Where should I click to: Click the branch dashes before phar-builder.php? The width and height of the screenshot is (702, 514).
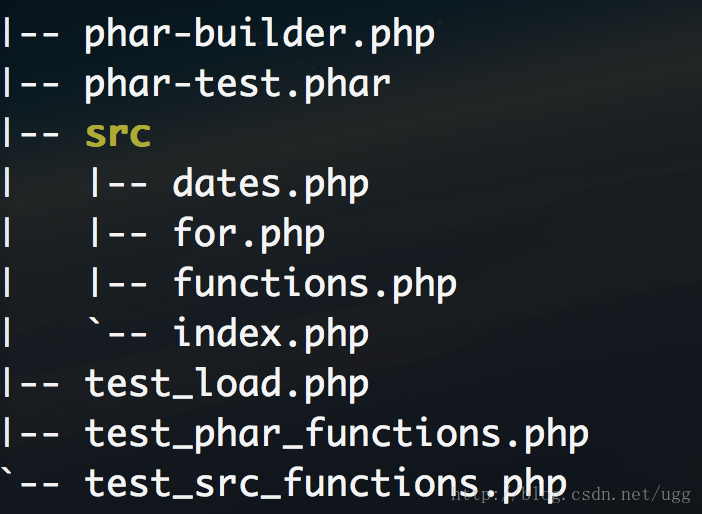tap(31, 34)
